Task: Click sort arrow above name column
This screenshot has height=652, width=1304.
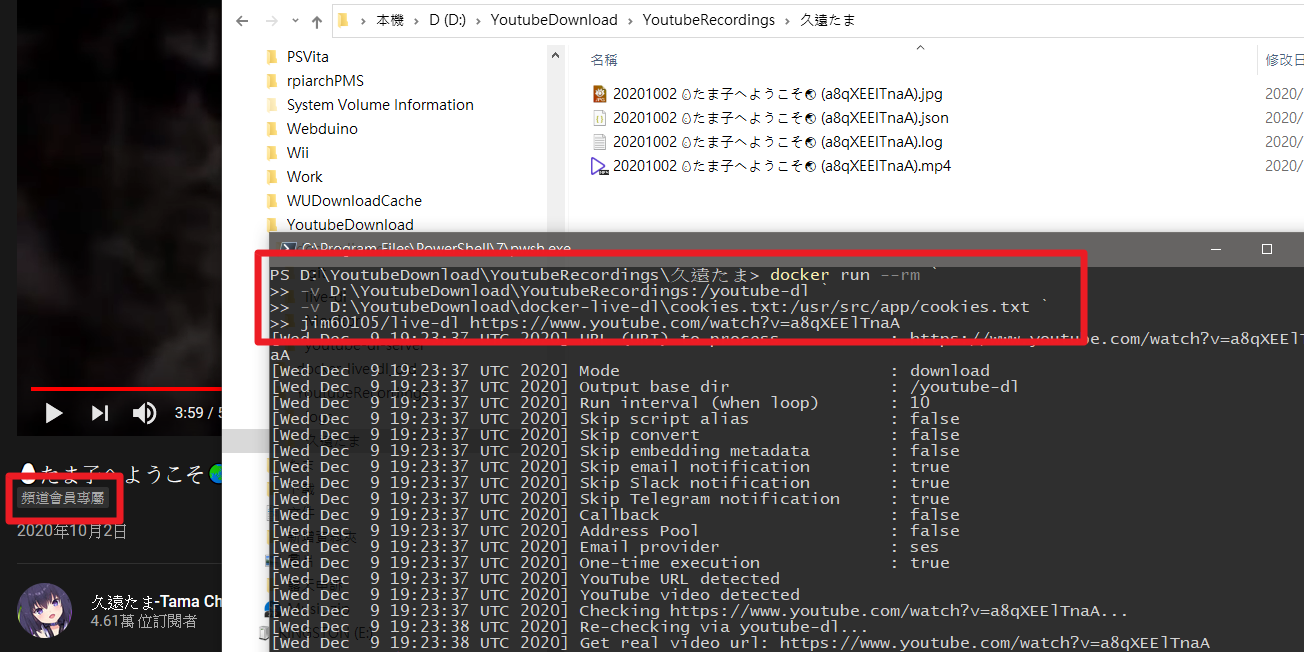Action: tap(920, 46)
